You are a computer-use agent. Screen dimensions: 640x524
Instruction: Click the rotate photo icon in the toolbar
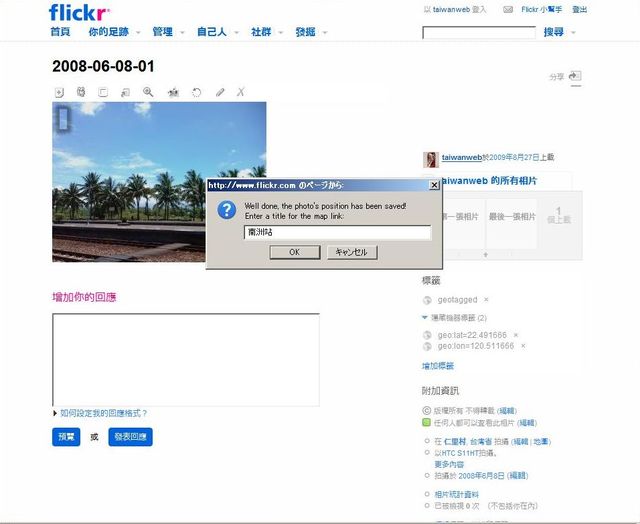[195, 92]
